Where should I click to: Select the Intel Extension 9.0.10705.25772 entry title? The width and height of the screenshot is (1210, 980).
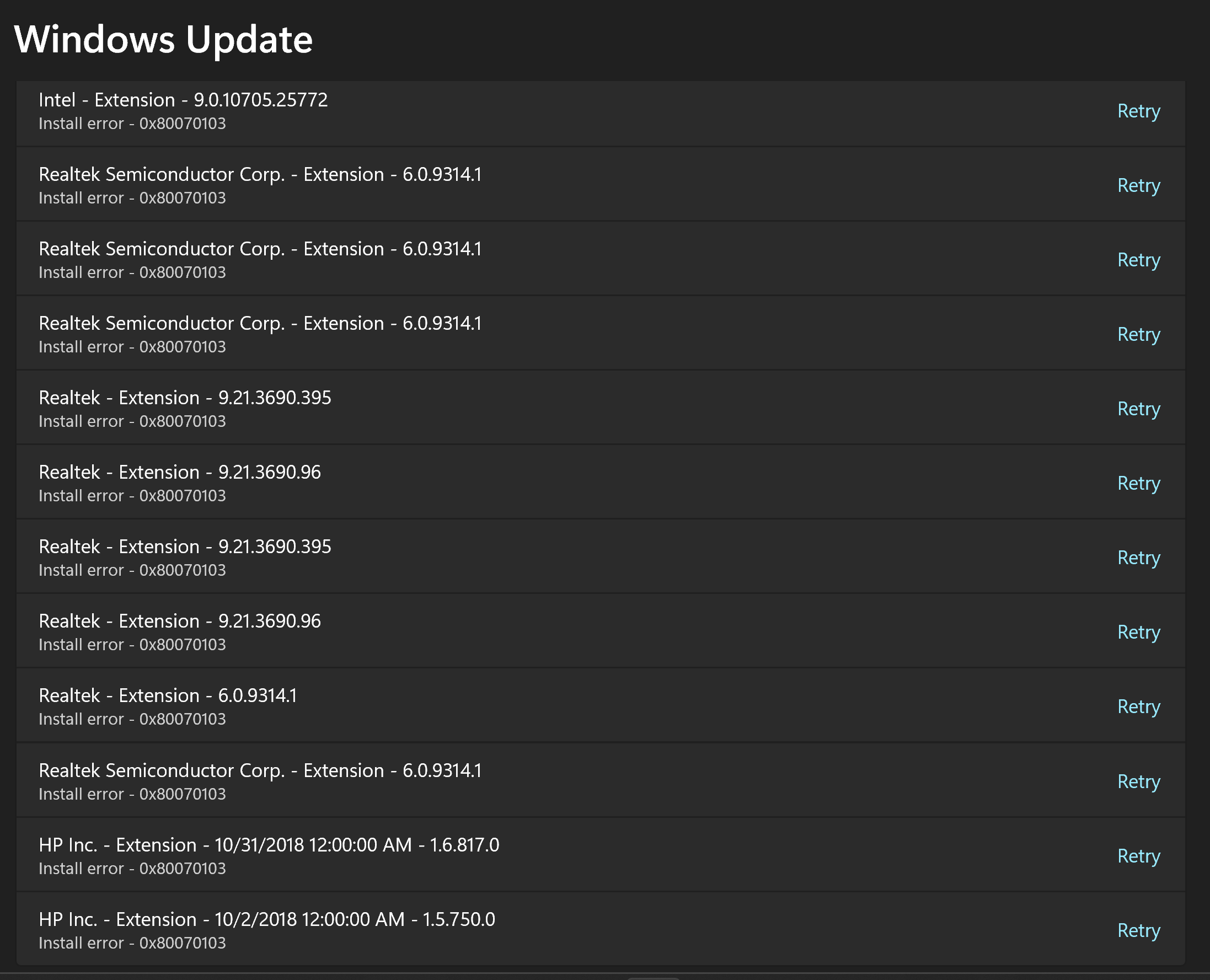click(183, 100)
